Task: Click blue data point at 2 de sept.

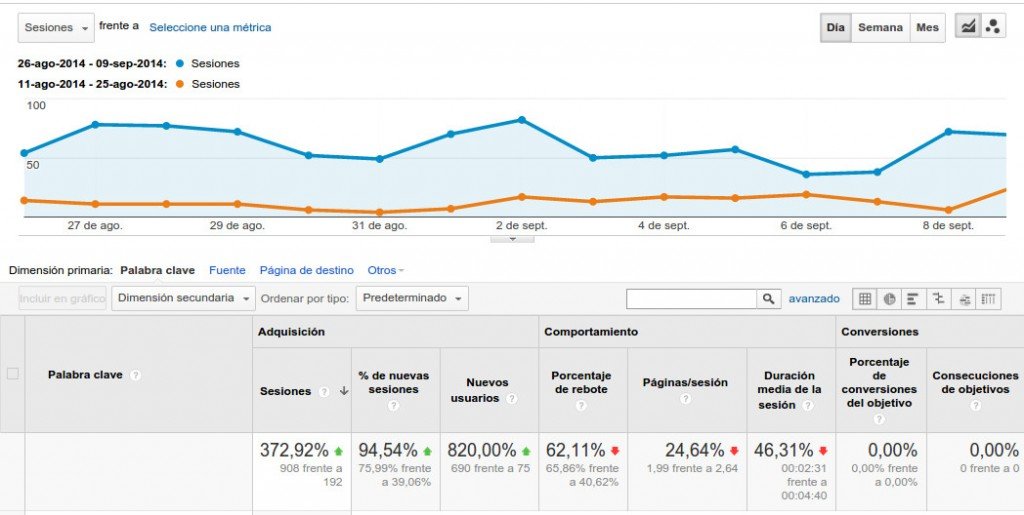Action: point(521,119)
